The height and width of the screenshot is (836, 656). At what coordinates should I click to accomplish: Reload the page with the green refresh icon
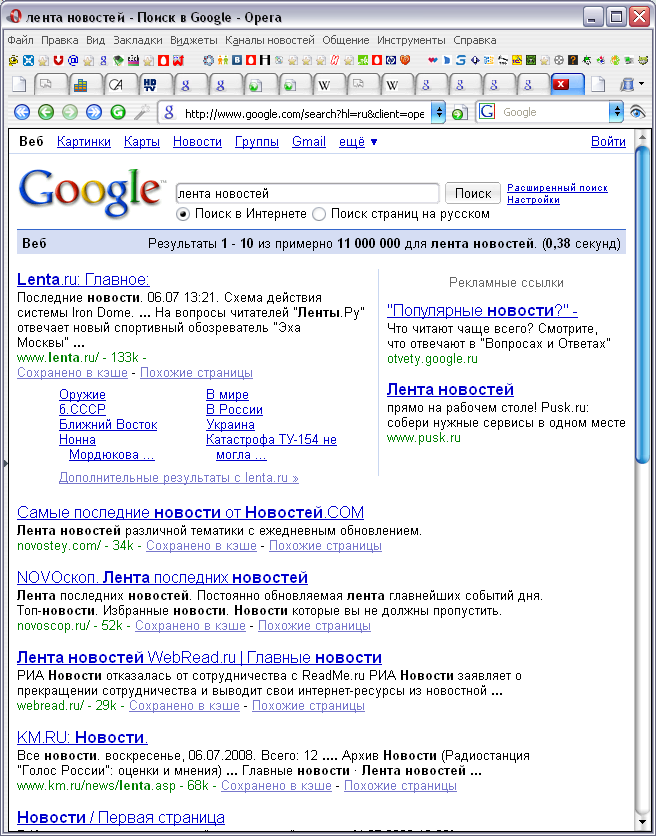pos(118,112)
